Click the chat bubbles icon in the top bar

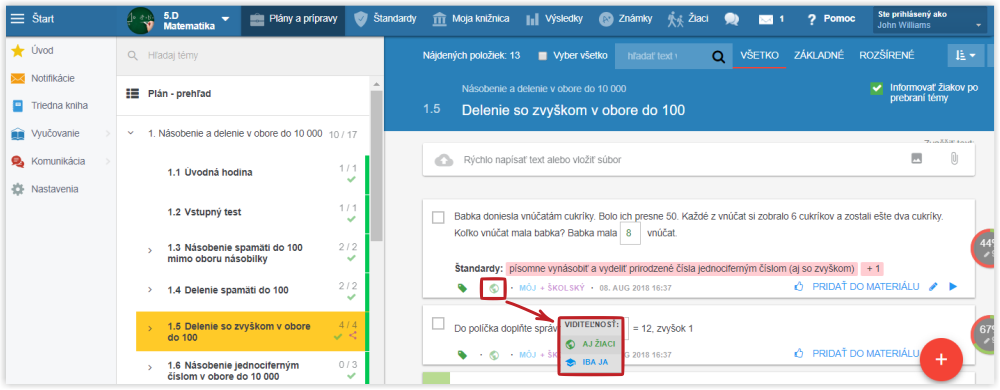pyautogui.click(x=732, y=19)
